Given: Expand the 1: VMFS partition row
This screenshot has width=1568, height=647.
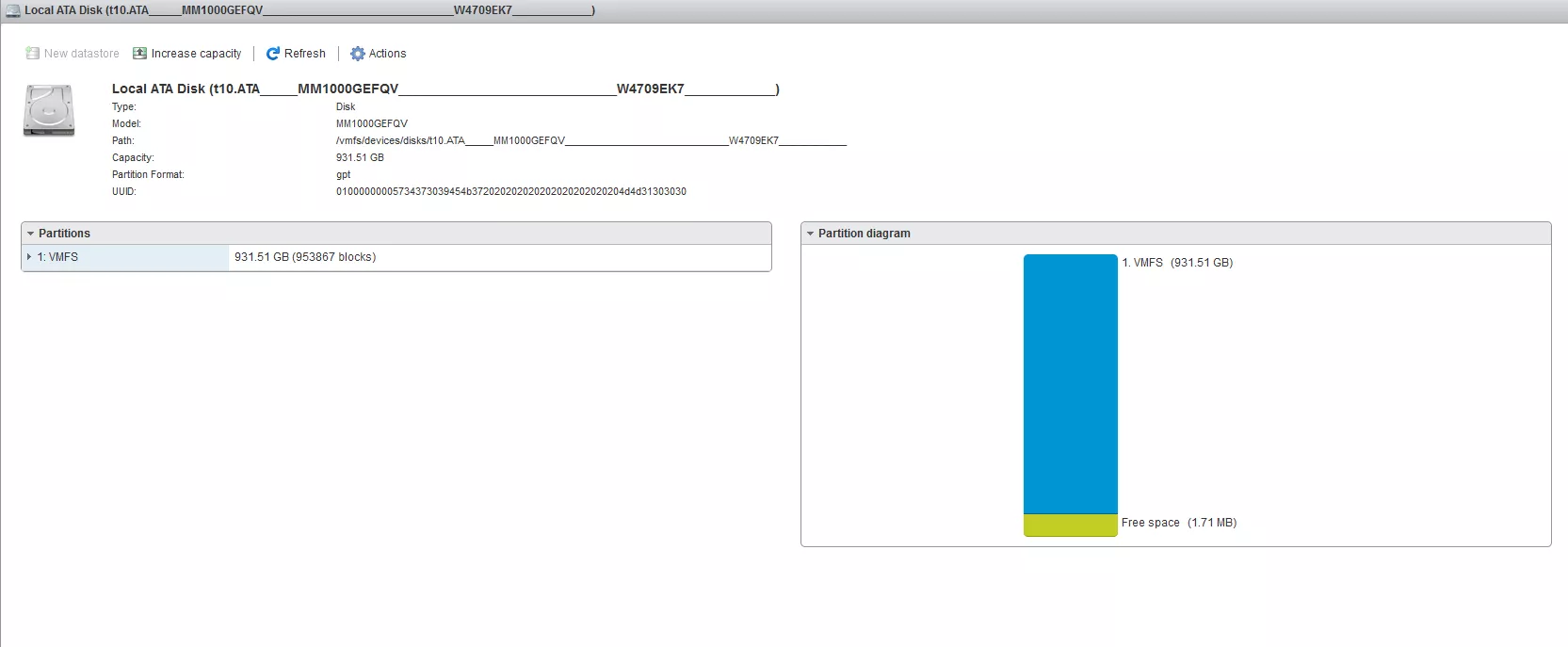Looking at the screenshot, I should 29,257.
